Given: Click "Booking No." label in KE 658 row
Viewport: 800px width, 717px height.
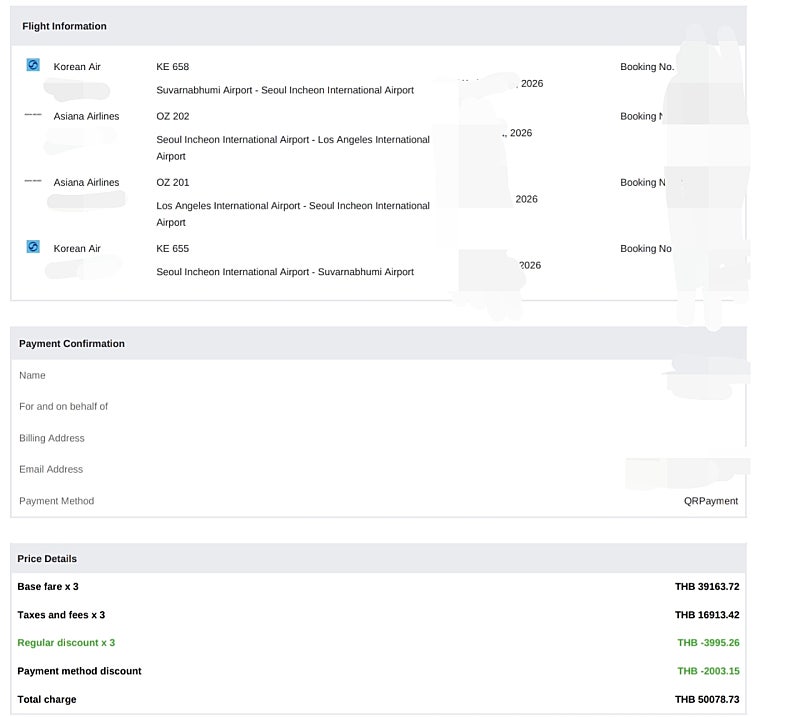Looking at the screenshot, I should [647, 67].
